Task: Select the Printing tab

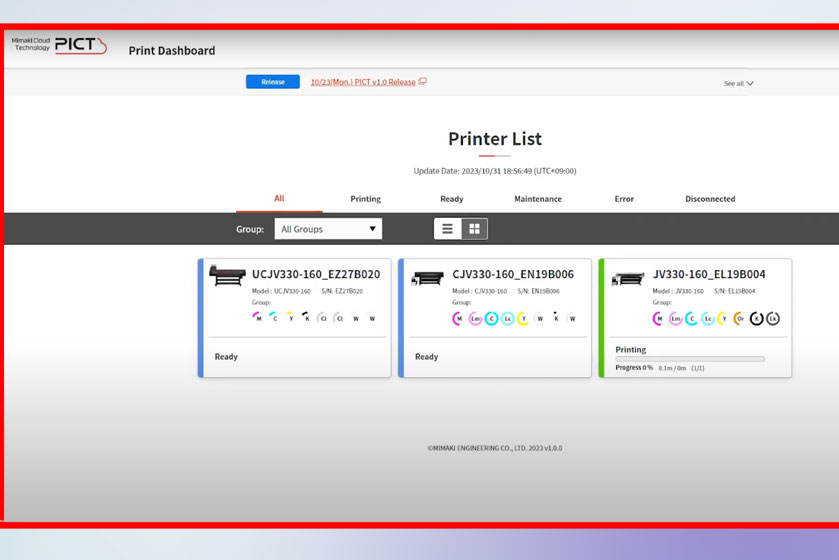Action: click(x=365, y=199)
